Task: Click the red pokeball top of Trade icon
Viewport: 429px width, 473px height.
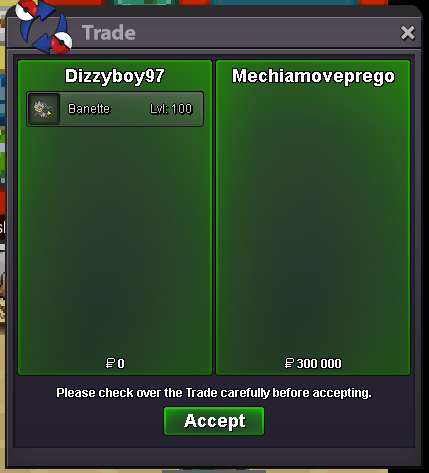Action: click(26, 9)
